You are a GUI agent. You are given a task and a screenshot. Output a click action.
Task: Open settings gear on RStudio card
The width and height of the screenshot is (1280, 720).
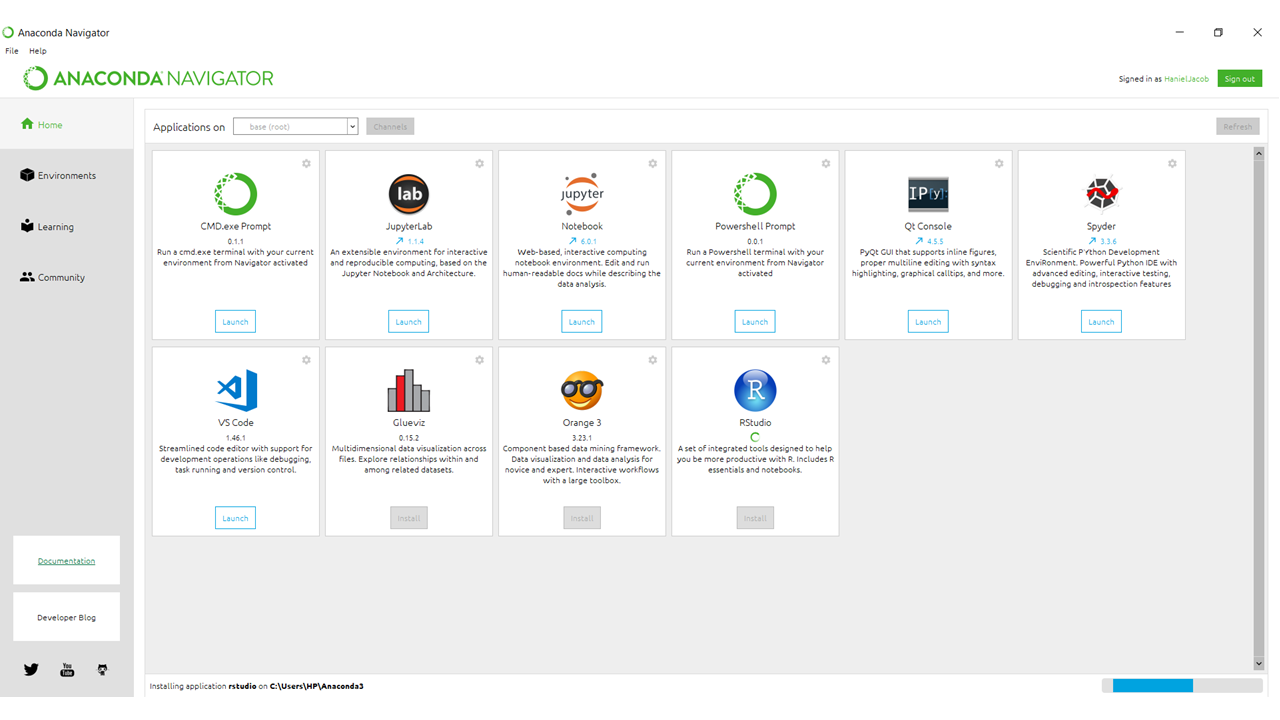(825, 360)
